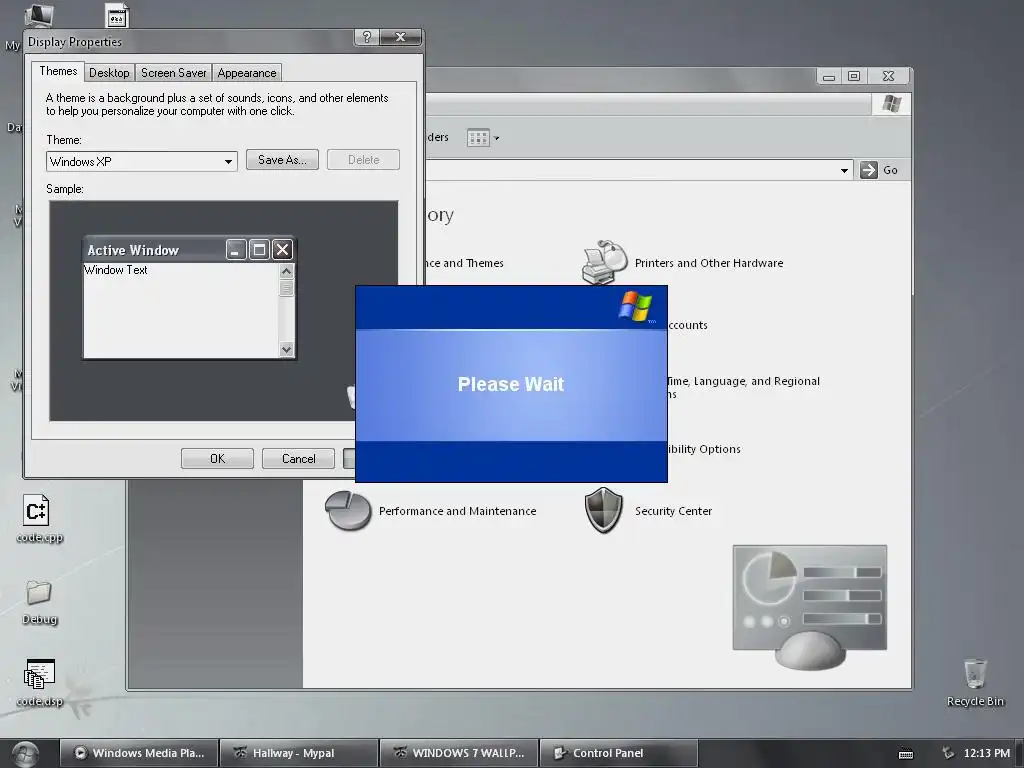1024x768 pixels.
Task: Switch to Windows Media Player taskbar item
Action: coord(139,753)
